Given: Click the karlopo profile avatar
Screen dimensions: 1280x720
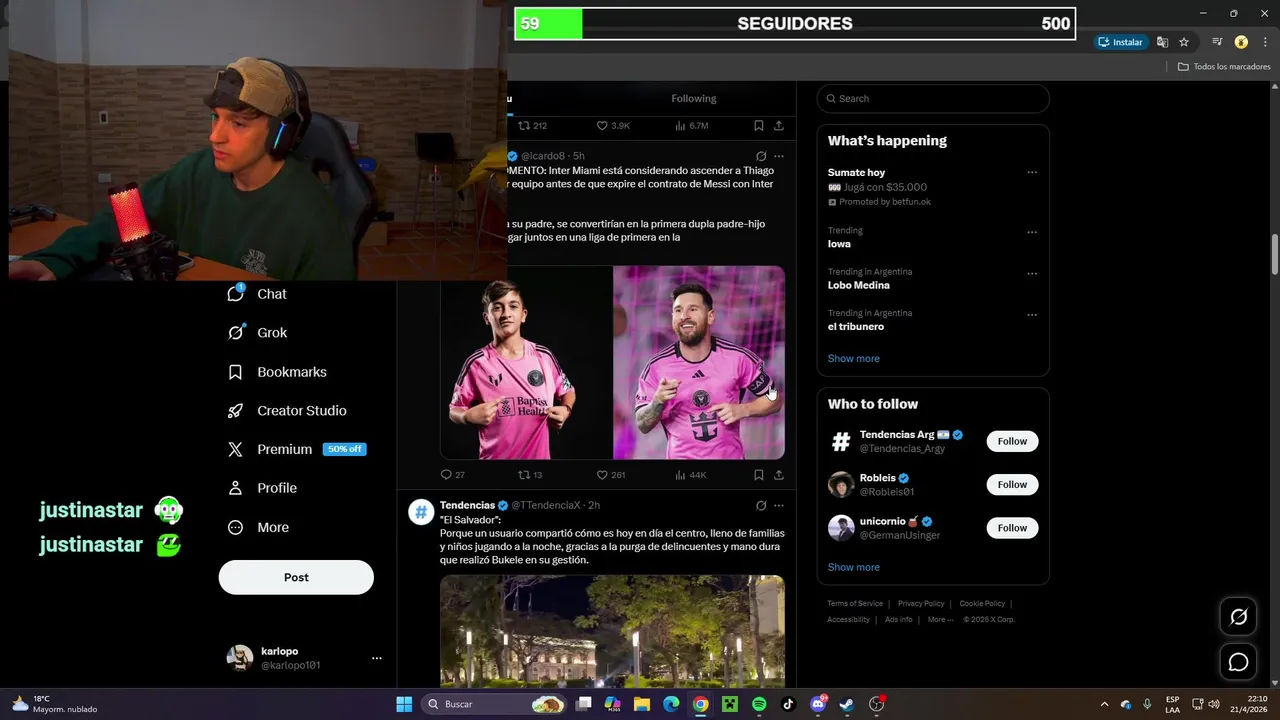Looking at the screenshot, I should tap(240, 658).
